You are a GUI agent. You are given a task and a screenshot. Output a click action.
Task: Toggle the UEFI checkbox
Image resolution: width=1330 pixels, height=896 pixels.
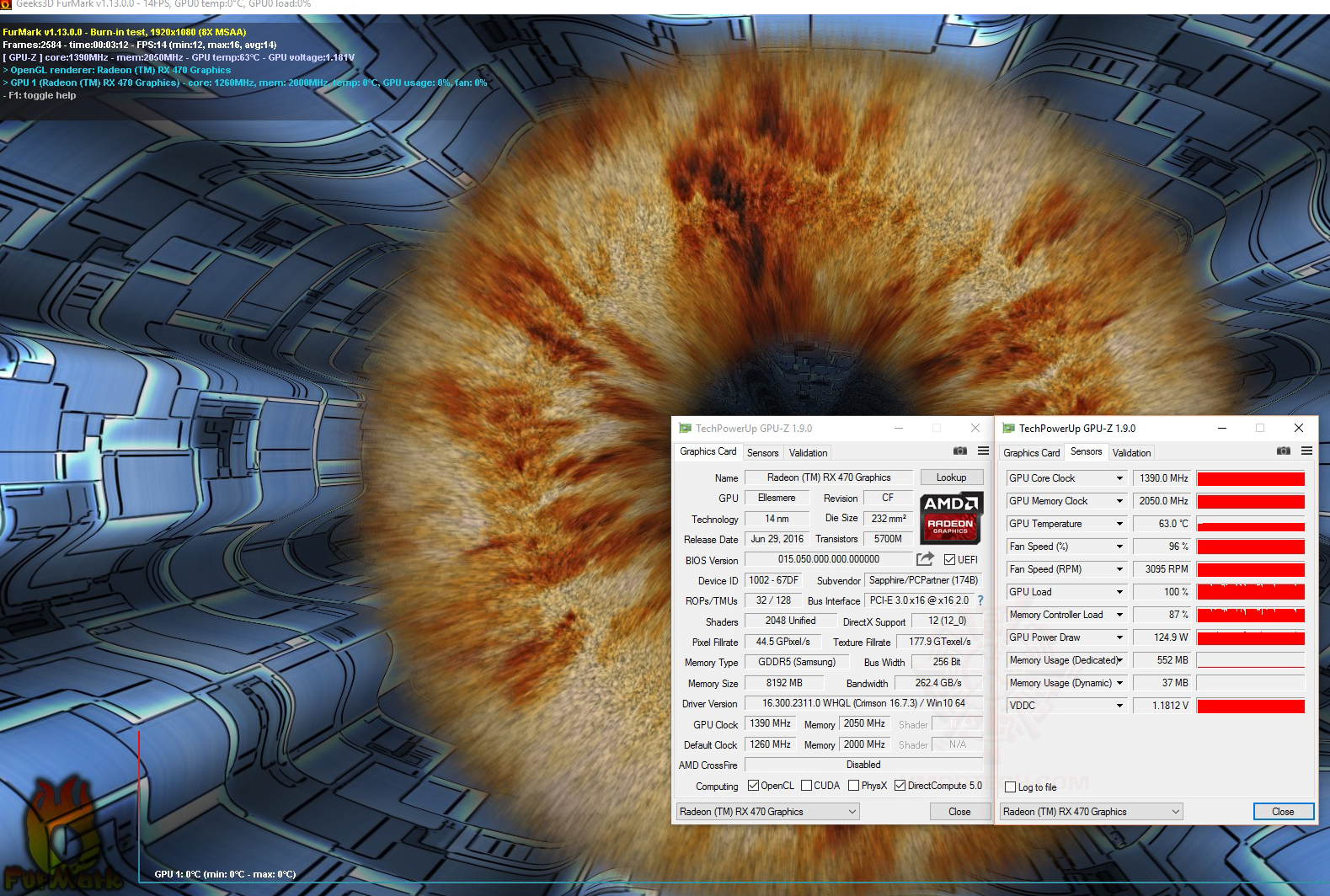coord(949,560)
